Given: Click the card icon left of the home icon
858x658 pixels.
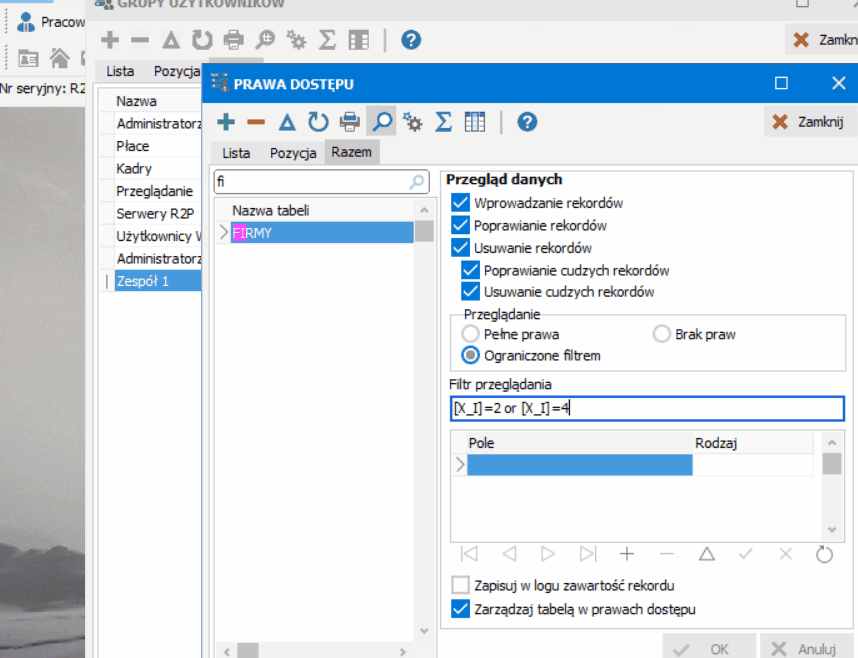Looking at the screenshot, I should click(28, 58).
